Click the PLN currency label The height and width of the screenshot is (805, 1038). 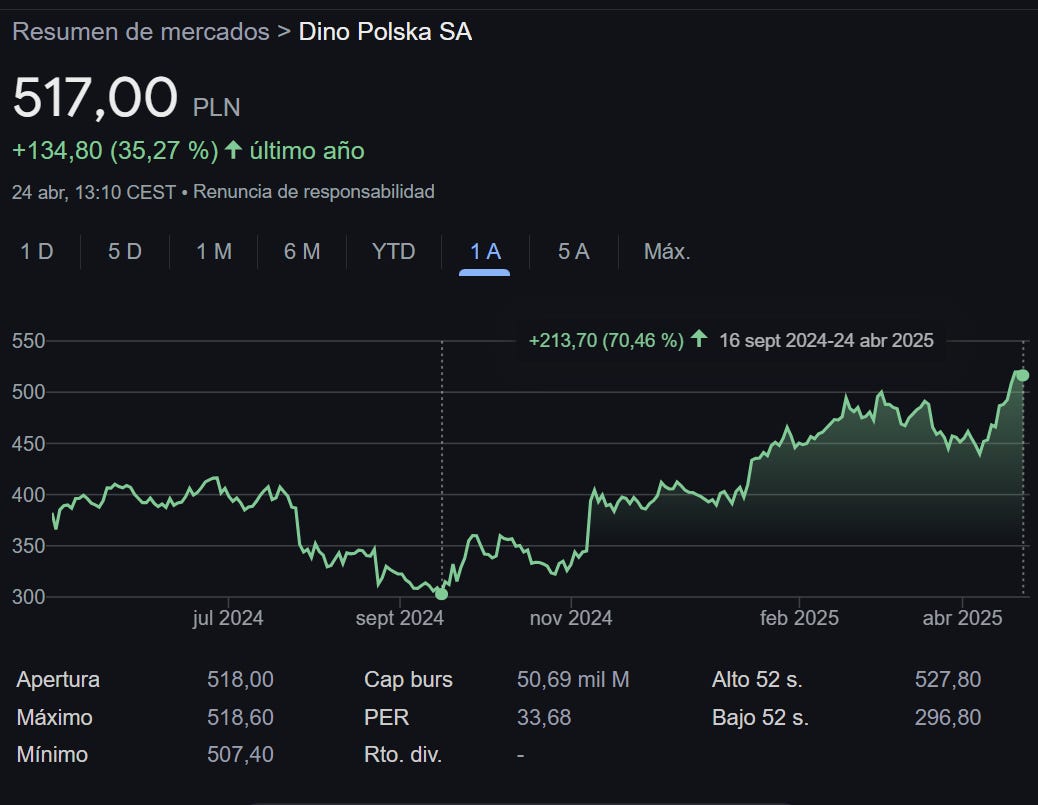point(216,107)
